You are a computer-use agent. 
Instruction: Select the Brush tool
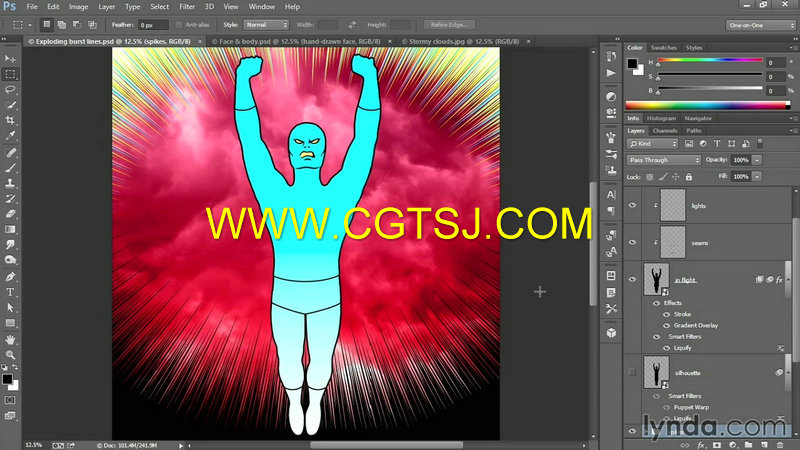point(10,168)
